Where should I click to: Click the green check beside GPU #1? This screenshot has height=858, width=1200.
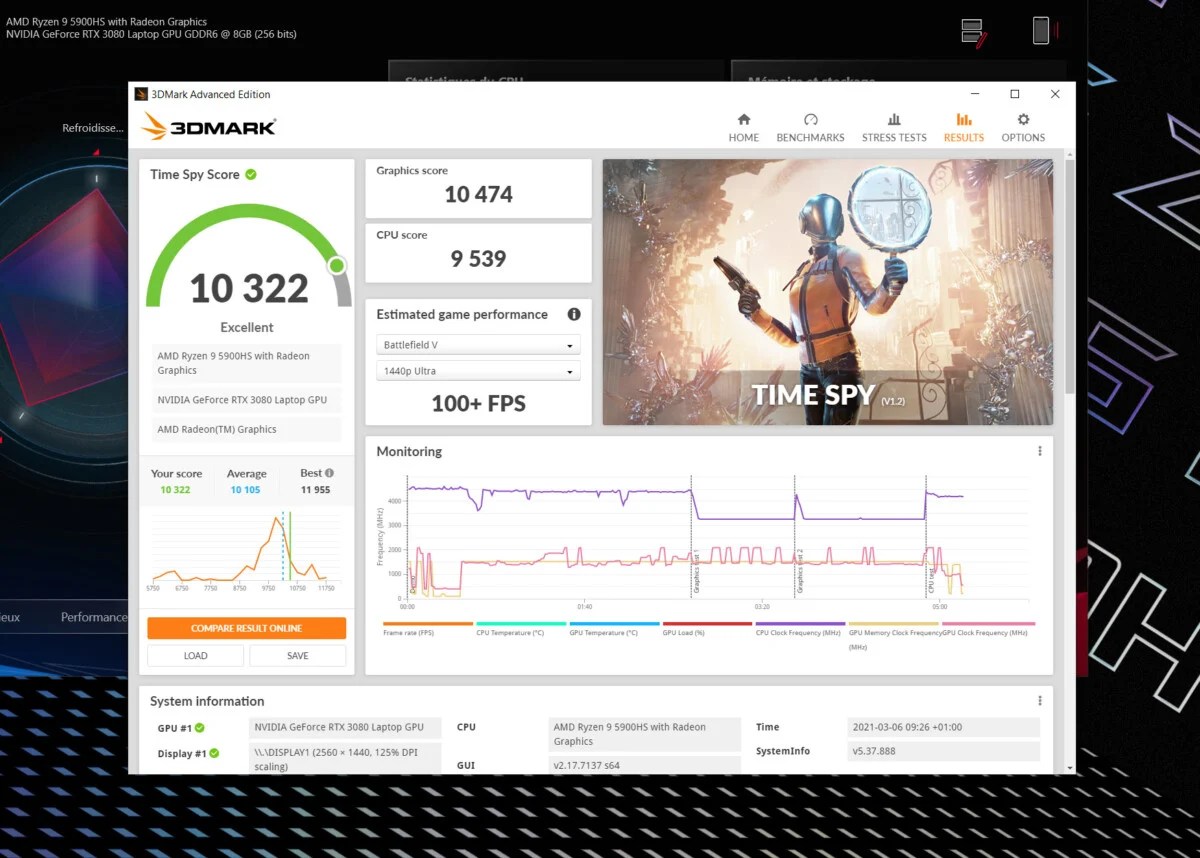point(199,728)
